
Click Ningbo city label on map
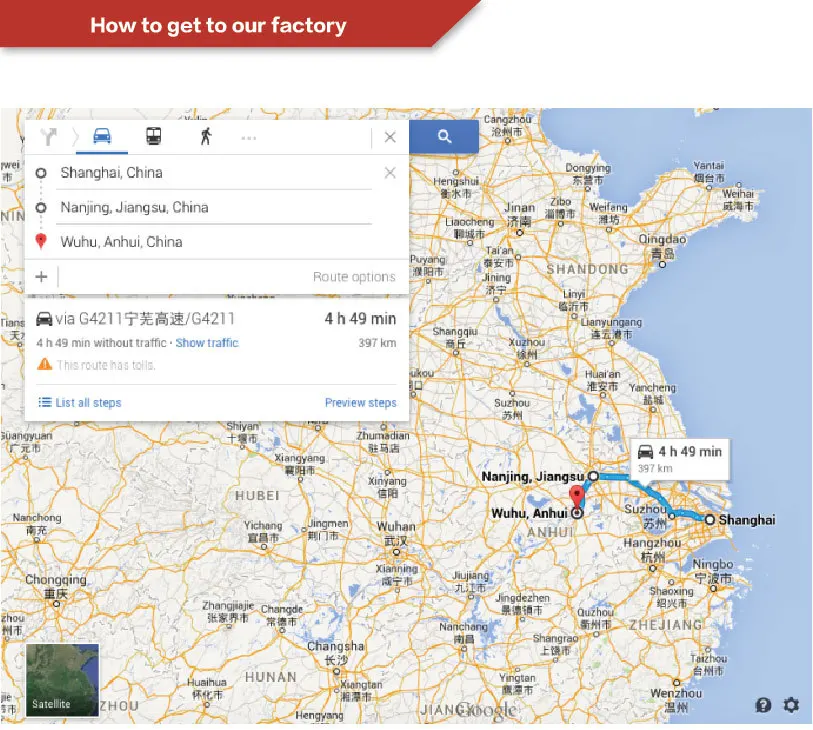[x=713, y=570]
